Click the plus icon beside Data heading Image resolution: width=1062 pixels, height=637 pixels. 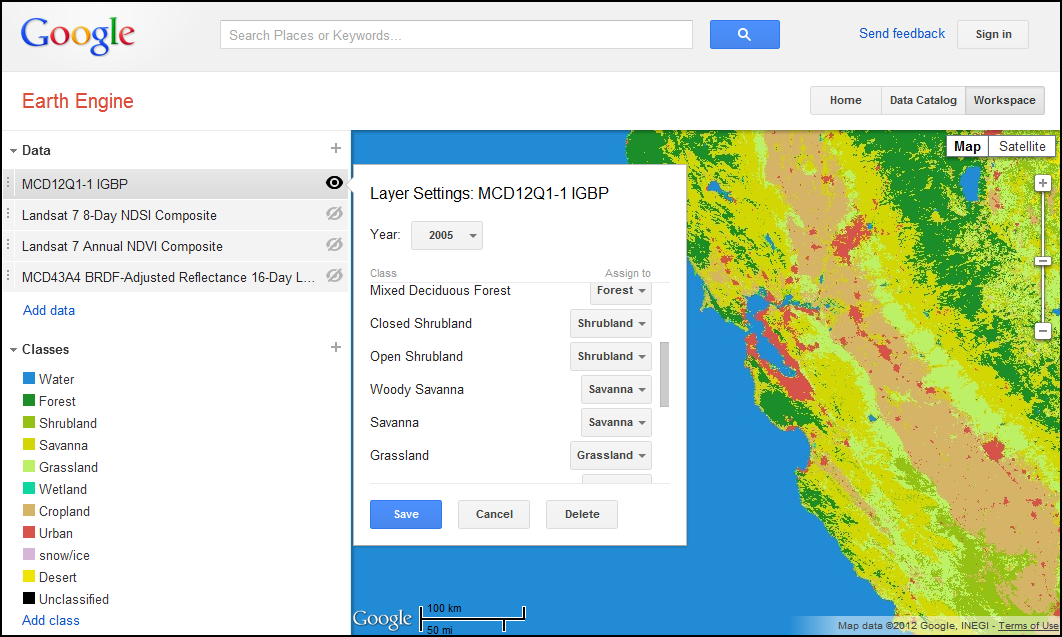[335, 148]
